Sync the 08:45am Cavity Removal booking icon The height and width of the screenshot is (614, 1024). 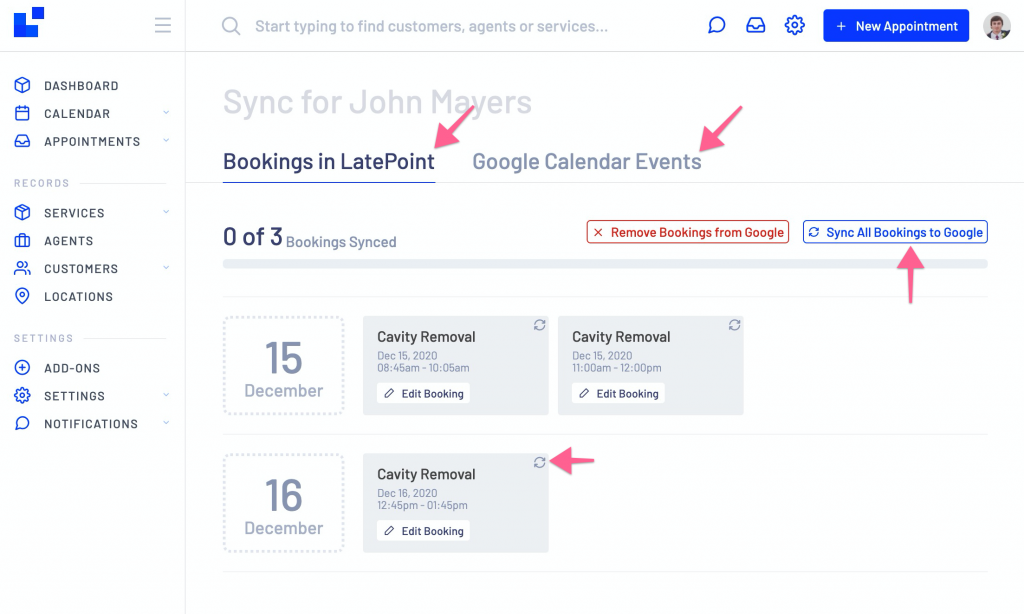pos(539,325)
